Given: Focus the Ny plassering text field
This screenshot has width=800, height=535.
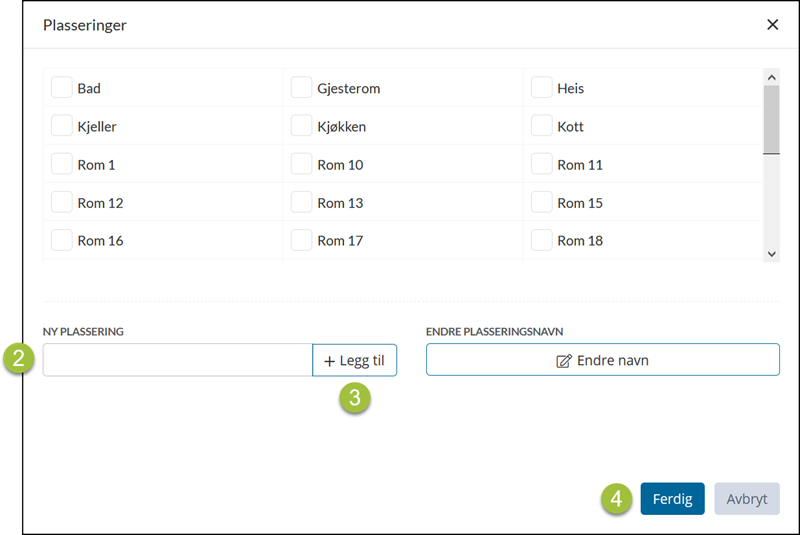Looking at the screenshot, I should click(x=178, y=360).
